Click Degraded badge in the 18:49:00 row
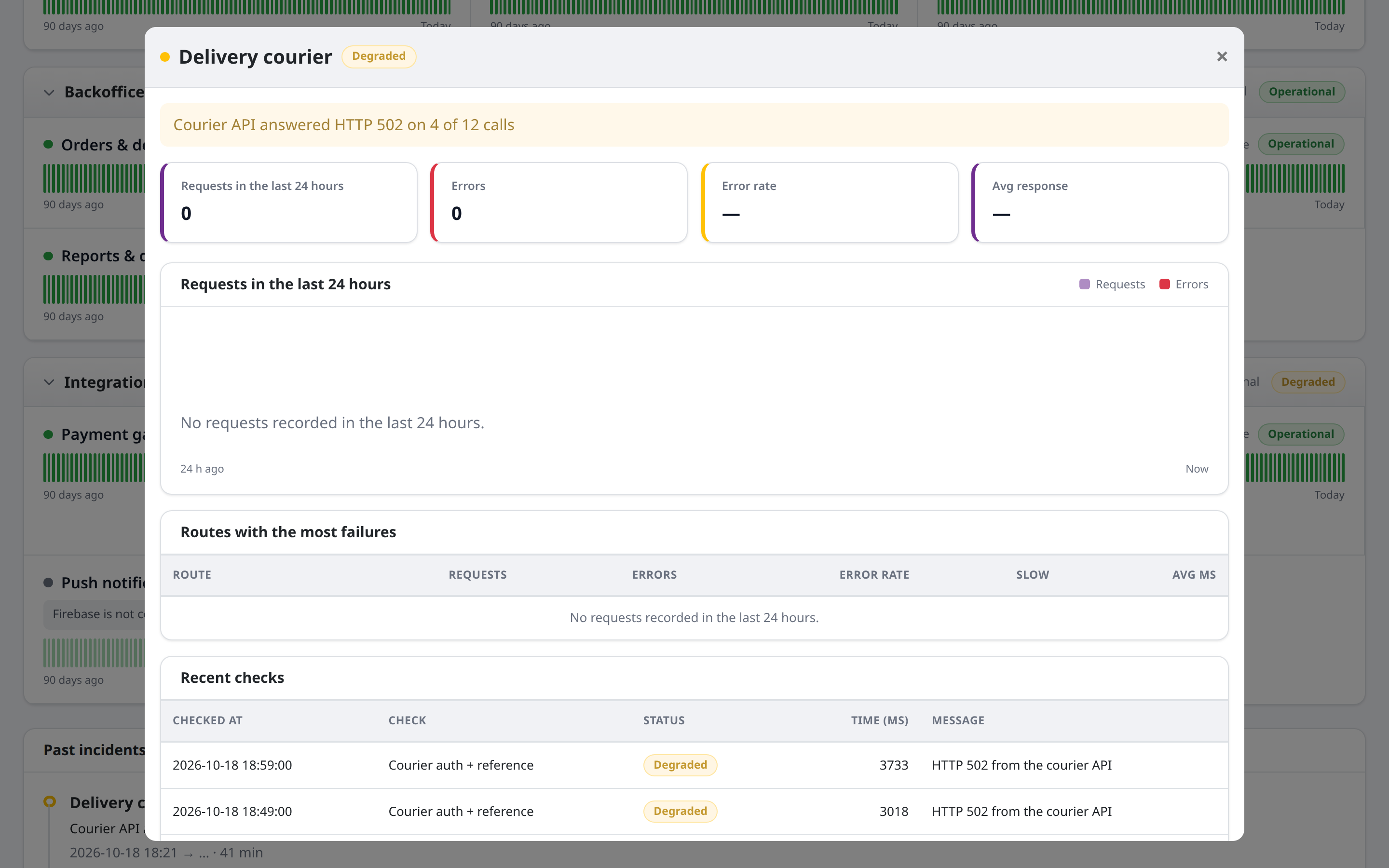The width and height of the screenshot is (1389, 868). 680,812
